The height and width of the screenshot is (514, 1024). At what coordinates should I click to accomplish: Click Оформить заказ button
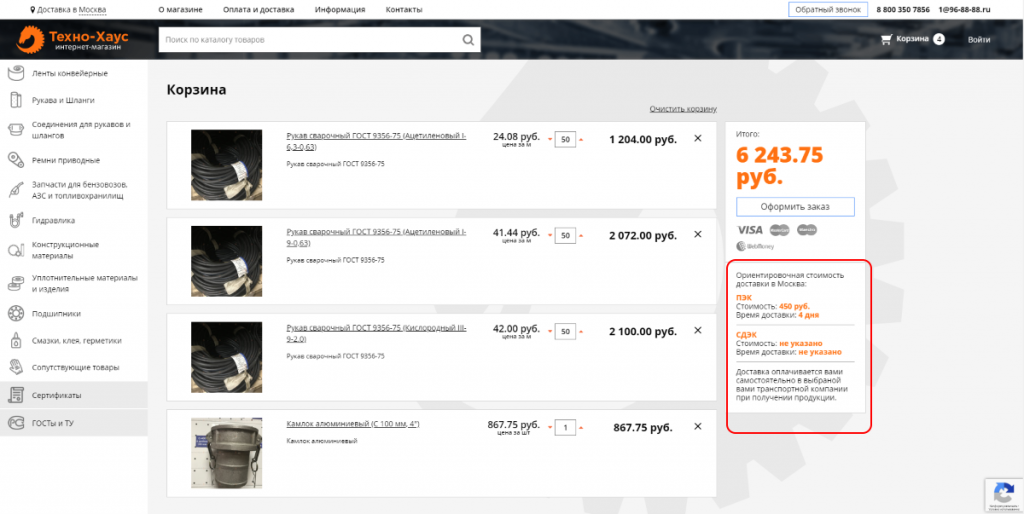(x=795, y=207)
